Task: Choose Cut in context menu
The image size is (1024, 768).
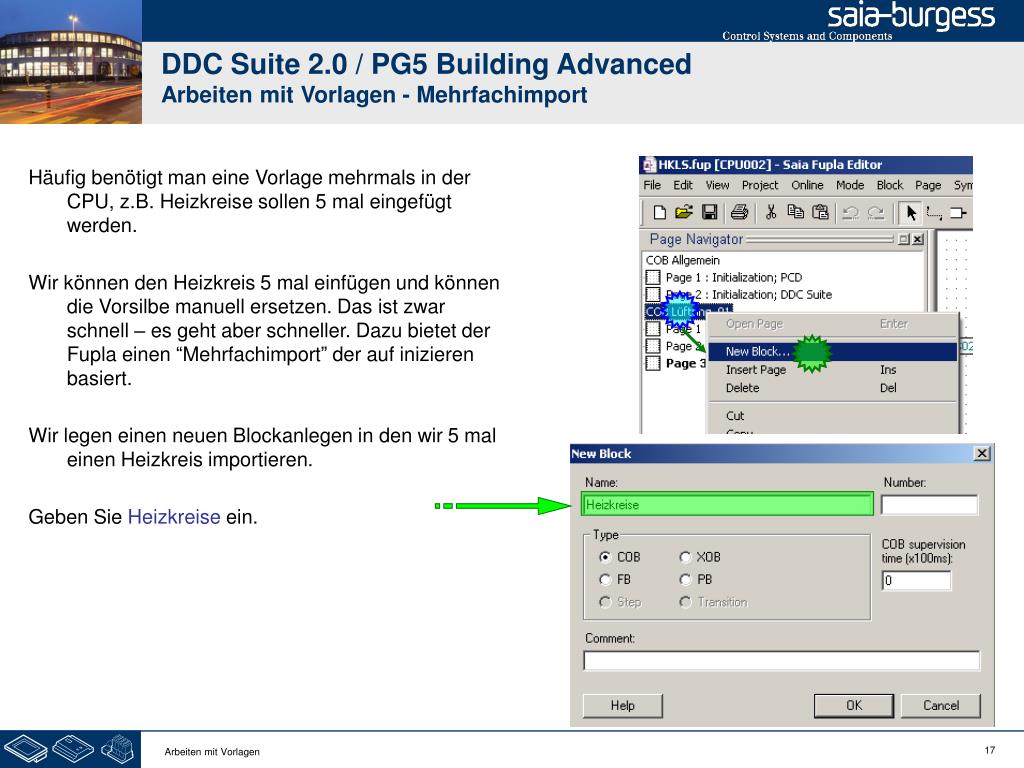Action: pos(833,416)
